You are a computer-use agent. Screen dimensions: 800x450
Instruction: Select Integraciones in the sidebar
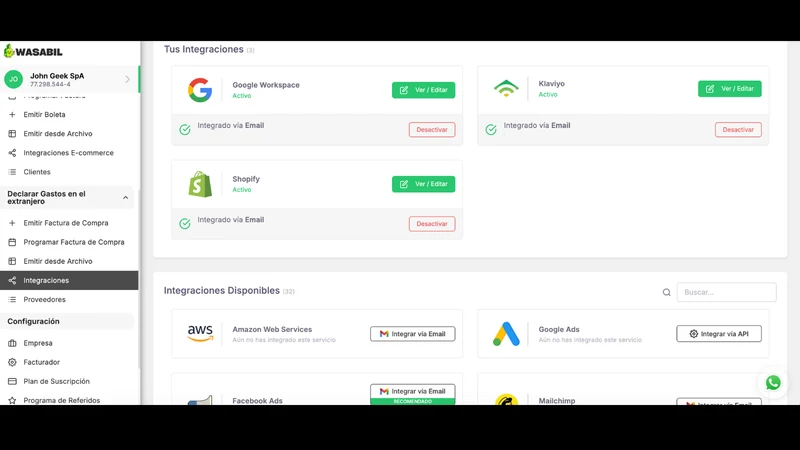(x=69, y=280)
